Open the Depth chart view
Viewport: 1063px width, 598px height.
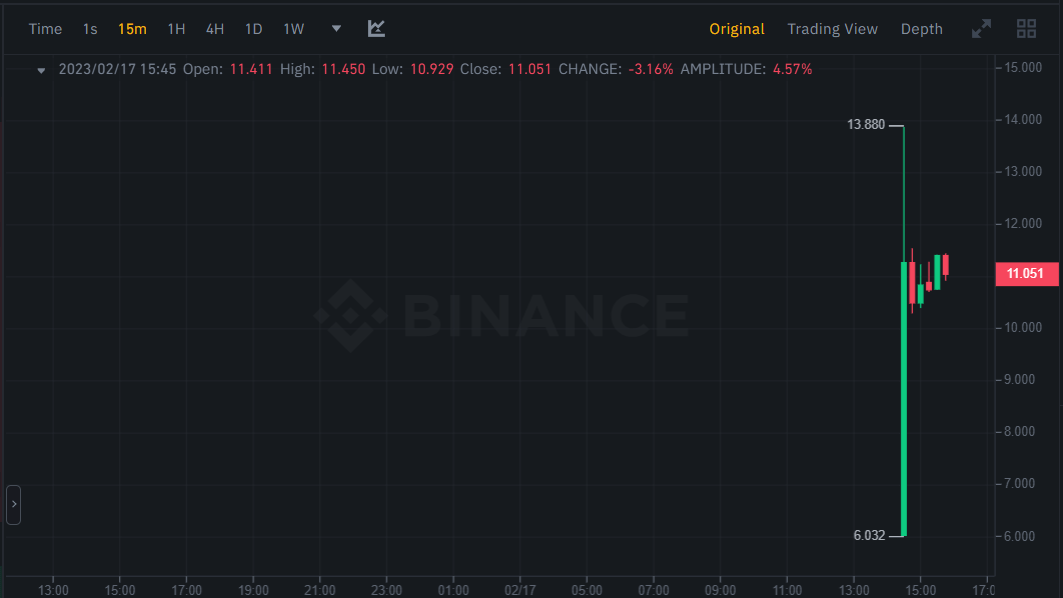point(921,29)
